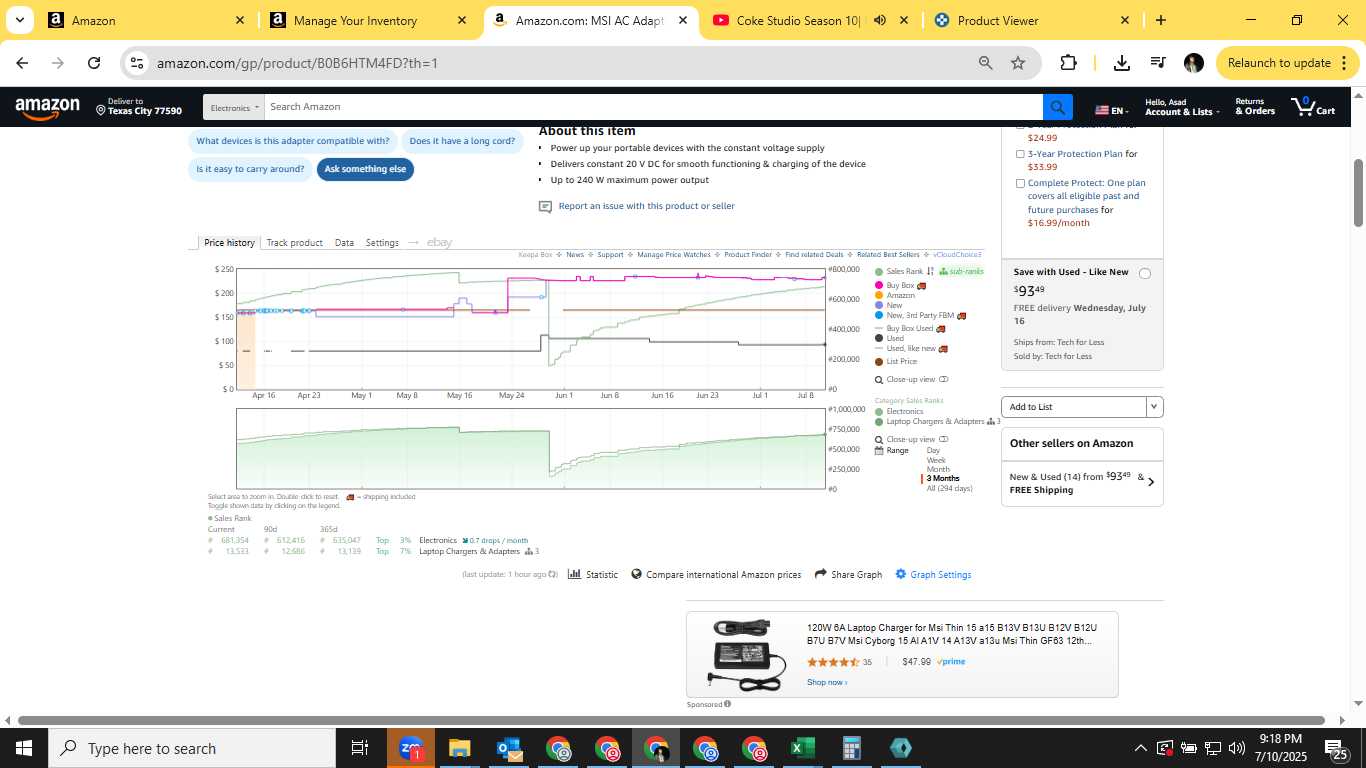Bookmark this page with the star icon
This screenshot has width=1366, height=768.
(x=1018, y=63)
